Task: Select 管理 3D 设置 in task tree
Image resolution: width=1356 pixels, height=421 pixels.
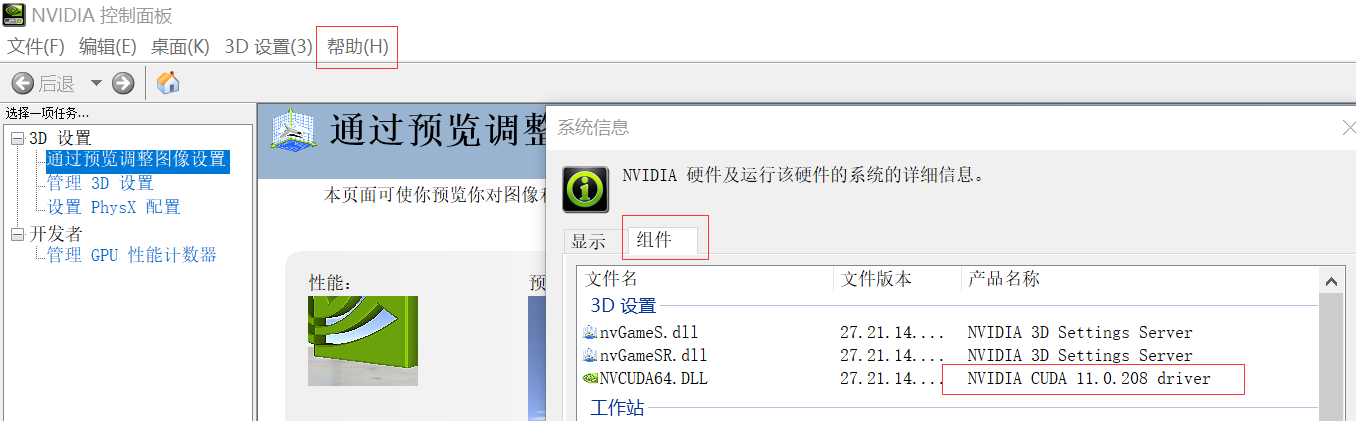Action: click(100, 183)
